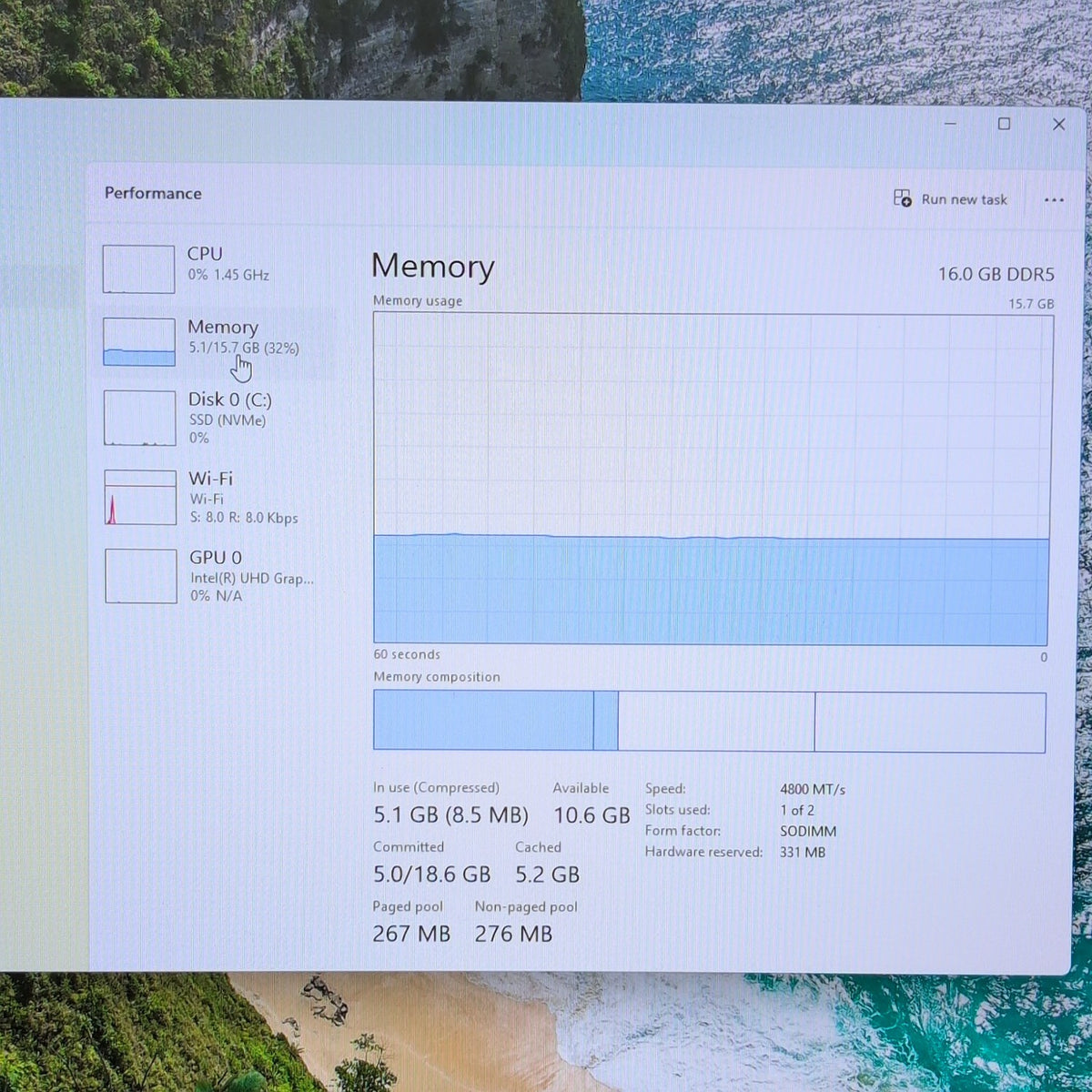
Task: Open the GPU 0 performance entry
Action: point(217,575)
